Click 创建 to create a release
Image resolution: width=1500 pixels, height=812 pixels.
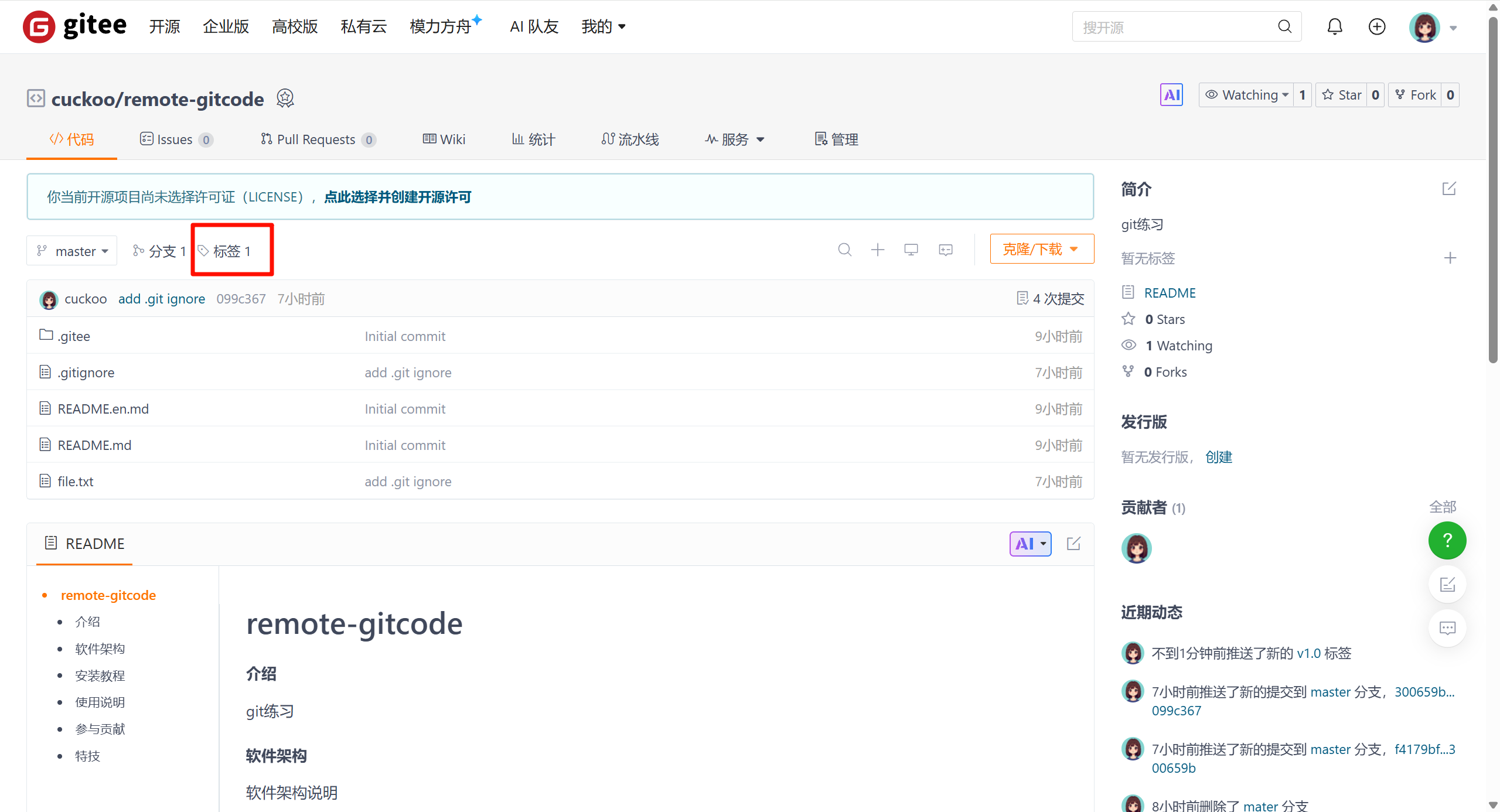(1219, 457)
